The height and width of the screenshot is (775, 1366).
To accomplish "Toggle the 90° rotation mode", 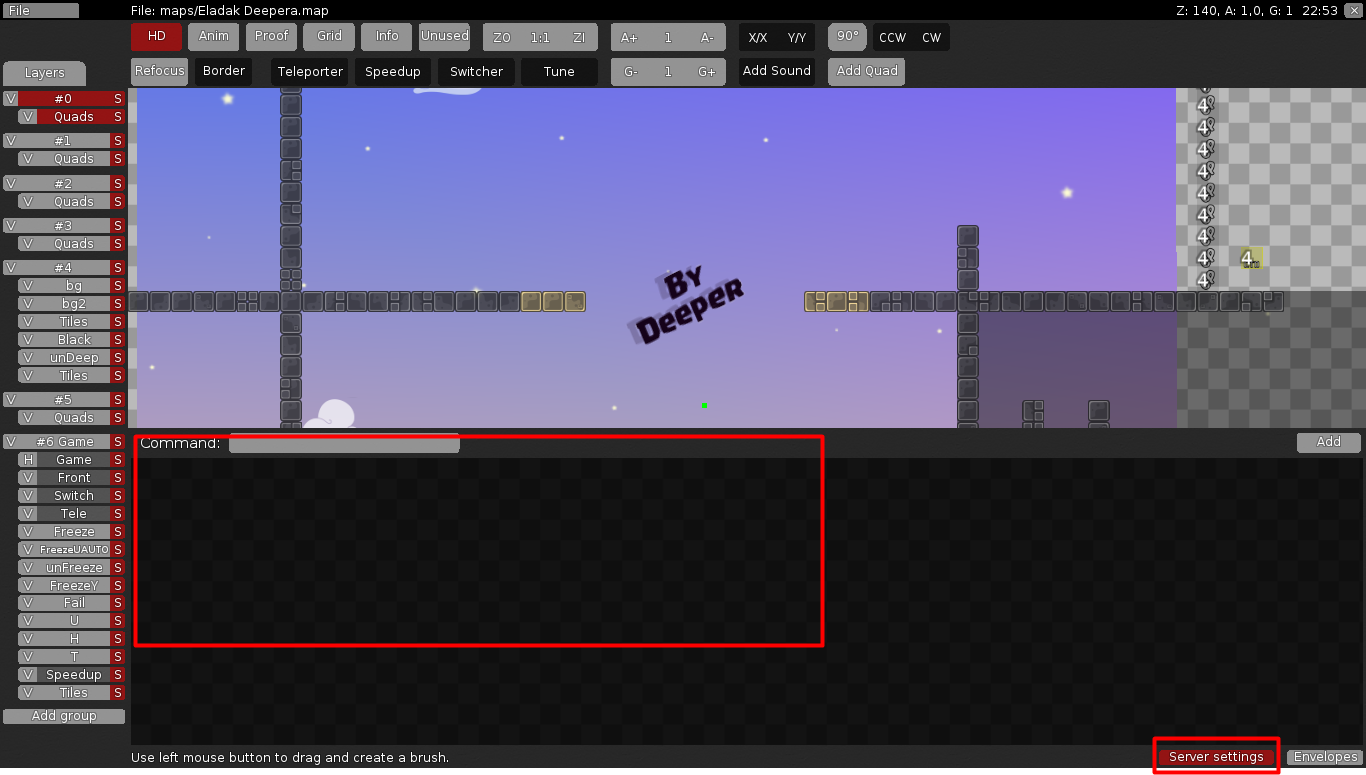I will pos(847,36).
